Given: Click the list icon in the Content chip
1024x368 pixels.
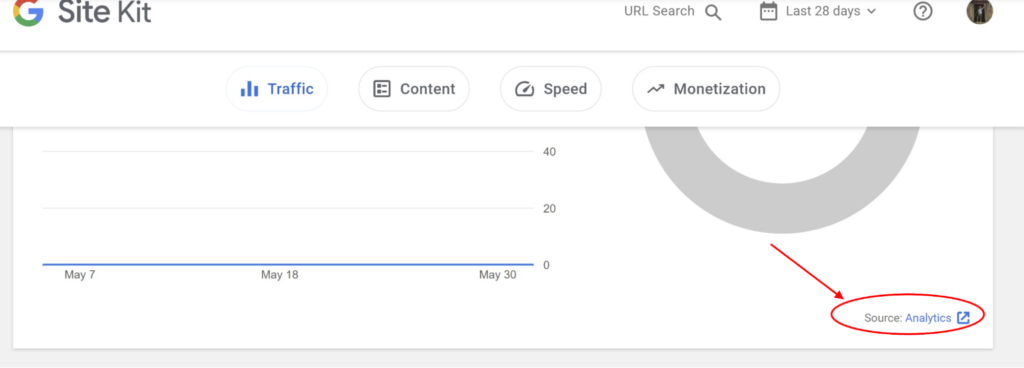Looking at the screenshot, I should click(x=381, y=89).
